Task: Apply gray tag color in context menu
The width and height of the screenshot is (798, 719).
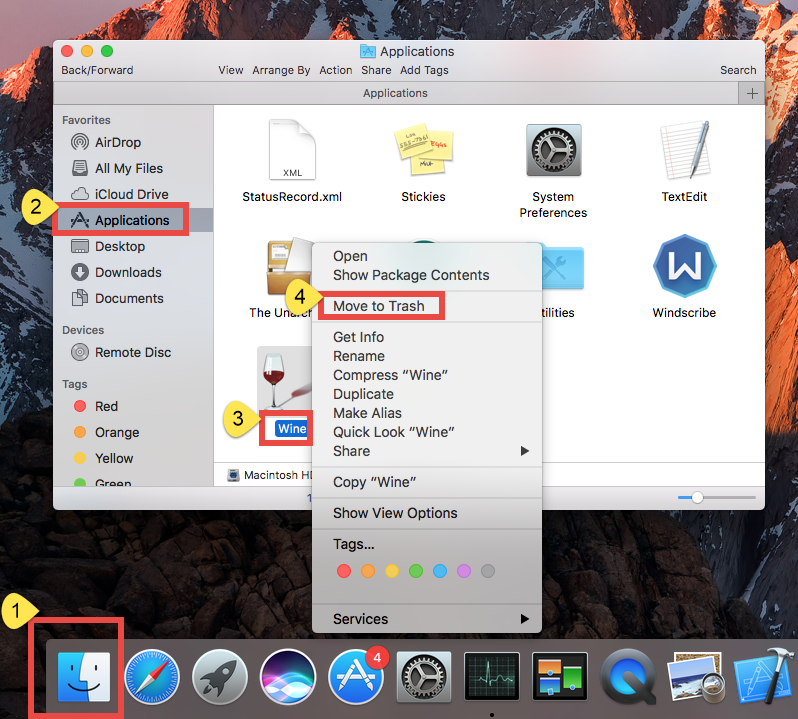Action: (x=488, y=571)
